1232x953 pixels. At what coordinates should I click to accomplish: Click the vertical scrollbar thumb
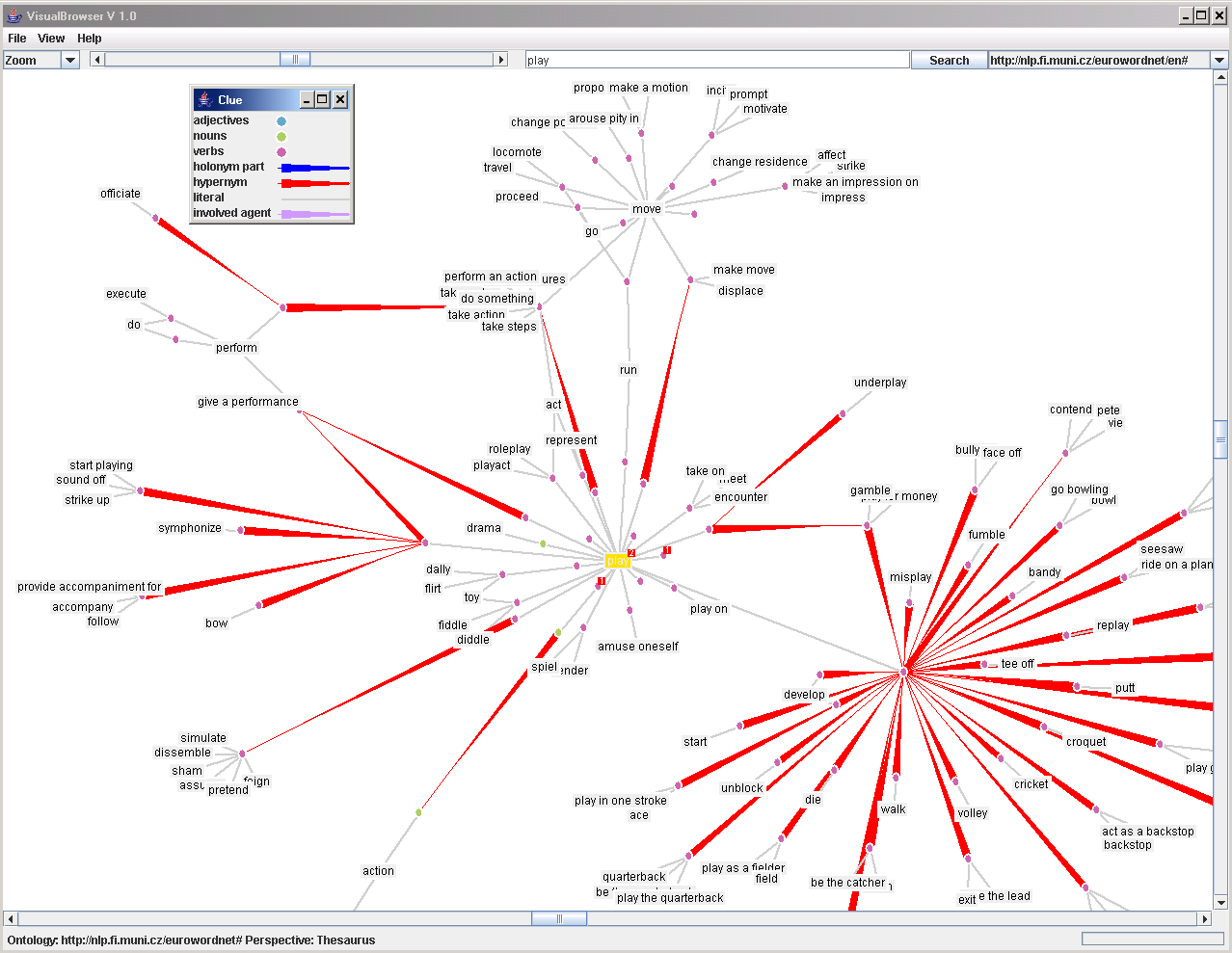tap(1220, 438)
